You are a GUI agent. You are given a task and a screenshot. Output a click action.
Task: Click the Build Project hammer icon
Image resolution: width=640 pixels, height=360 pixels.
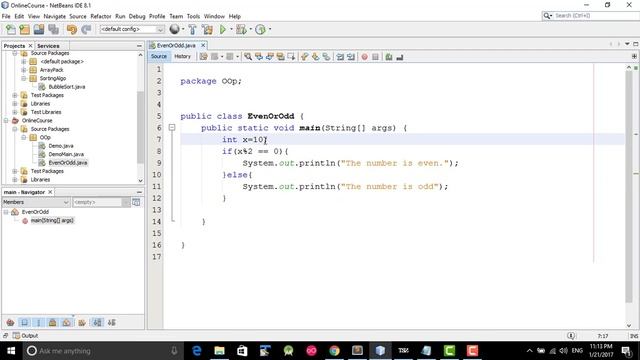click(x=192, y=29)
